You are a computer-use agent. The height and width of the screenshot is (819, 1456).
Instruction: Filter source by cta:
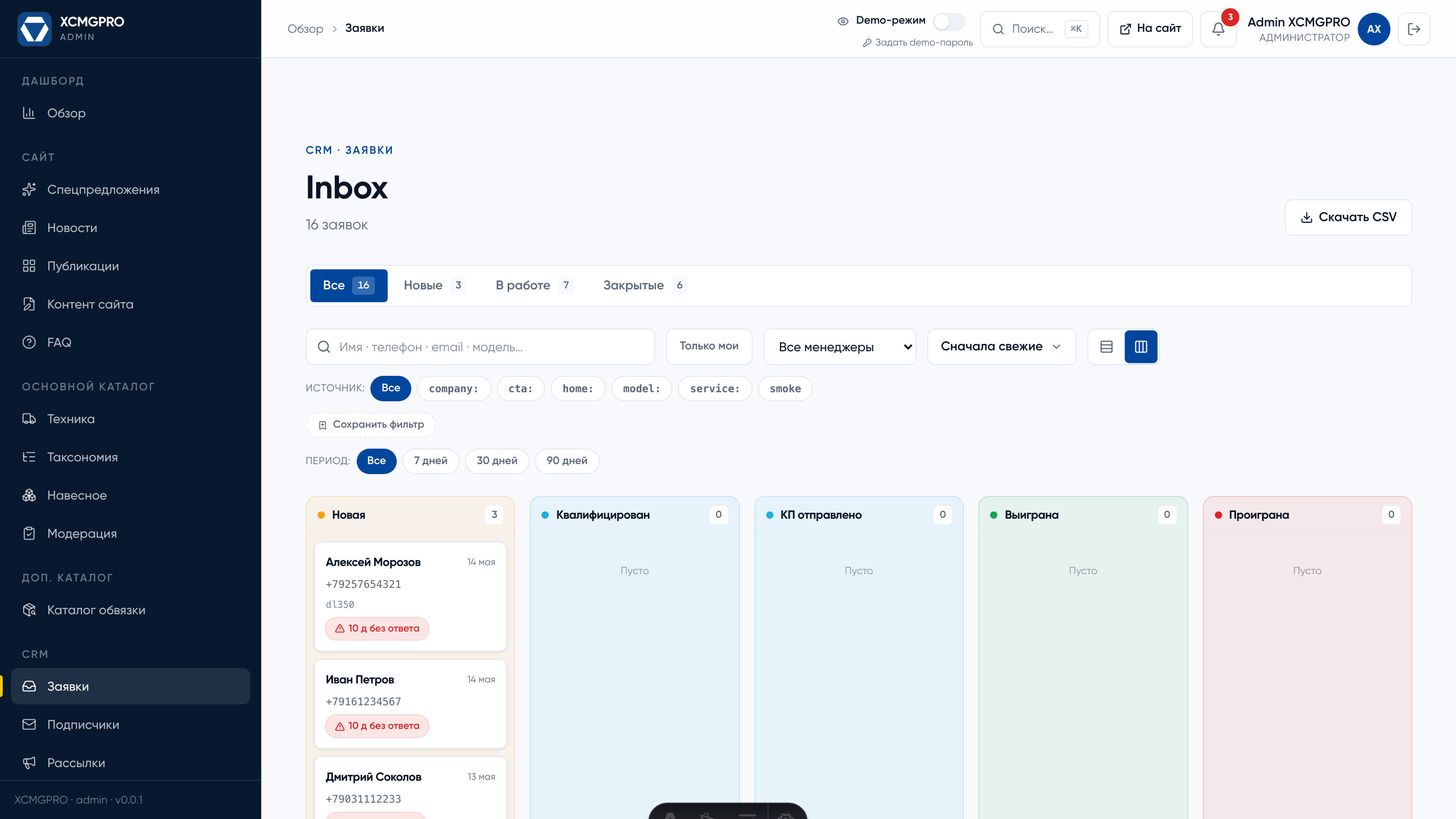[520, 388]
